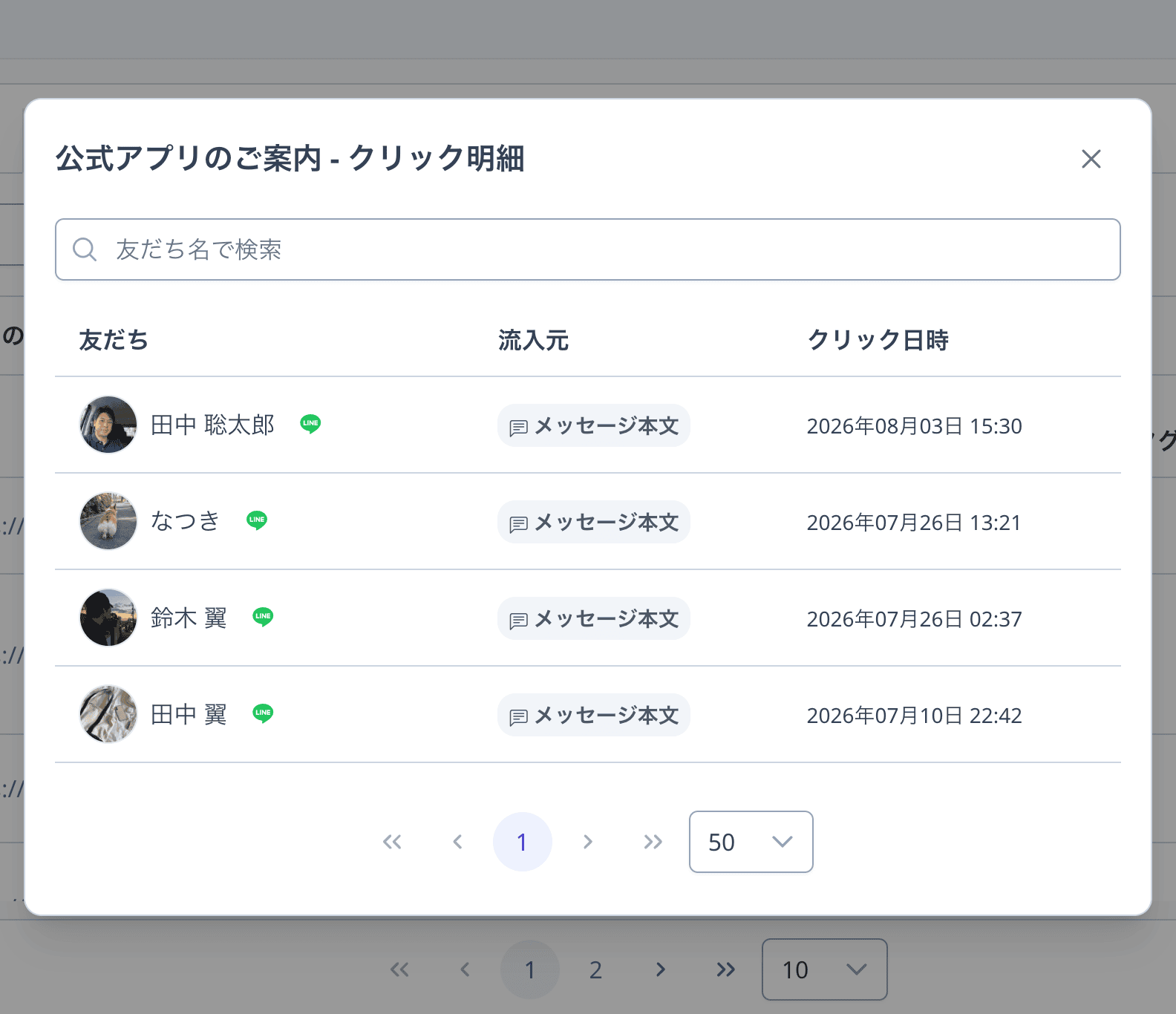Click the 友だち名で検索 search field
This screenshot has height=1014, width=1176.
(x=587, y=249)
